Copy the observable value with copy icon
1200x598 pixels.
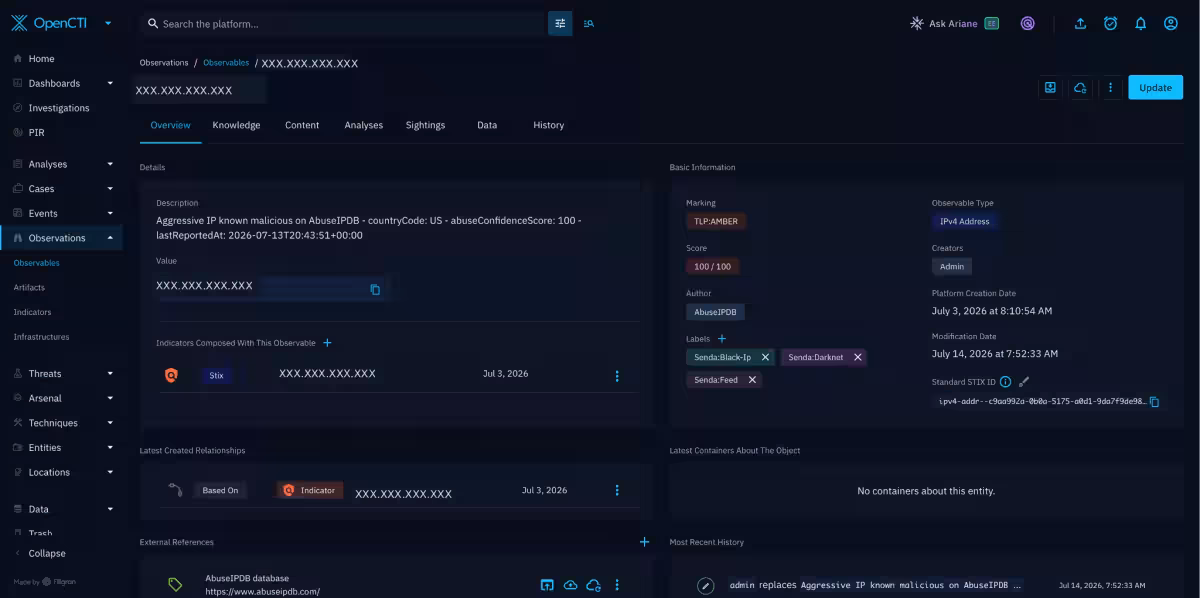coord(375,289)
